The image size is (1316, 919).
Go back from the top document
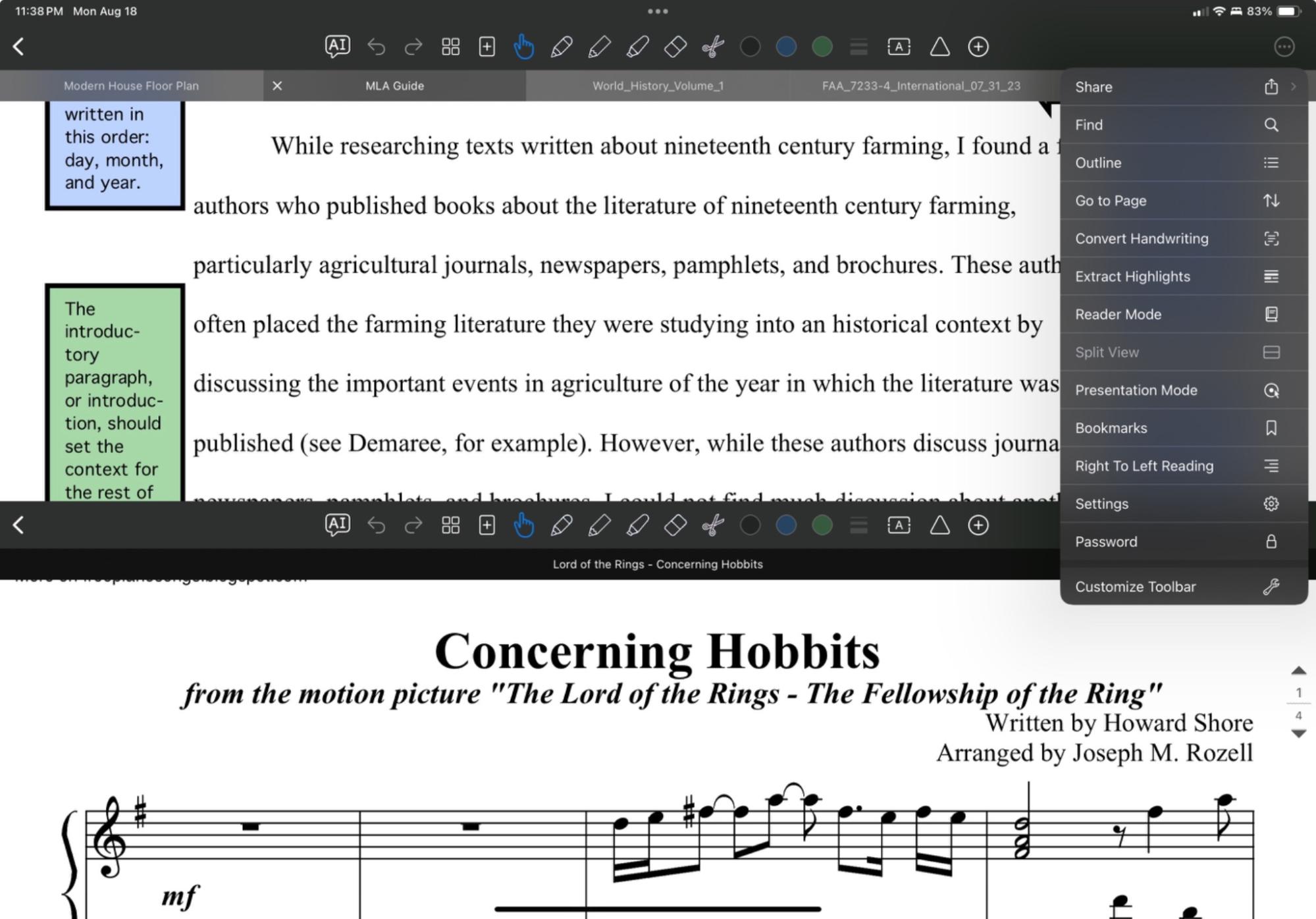(18, 47)
